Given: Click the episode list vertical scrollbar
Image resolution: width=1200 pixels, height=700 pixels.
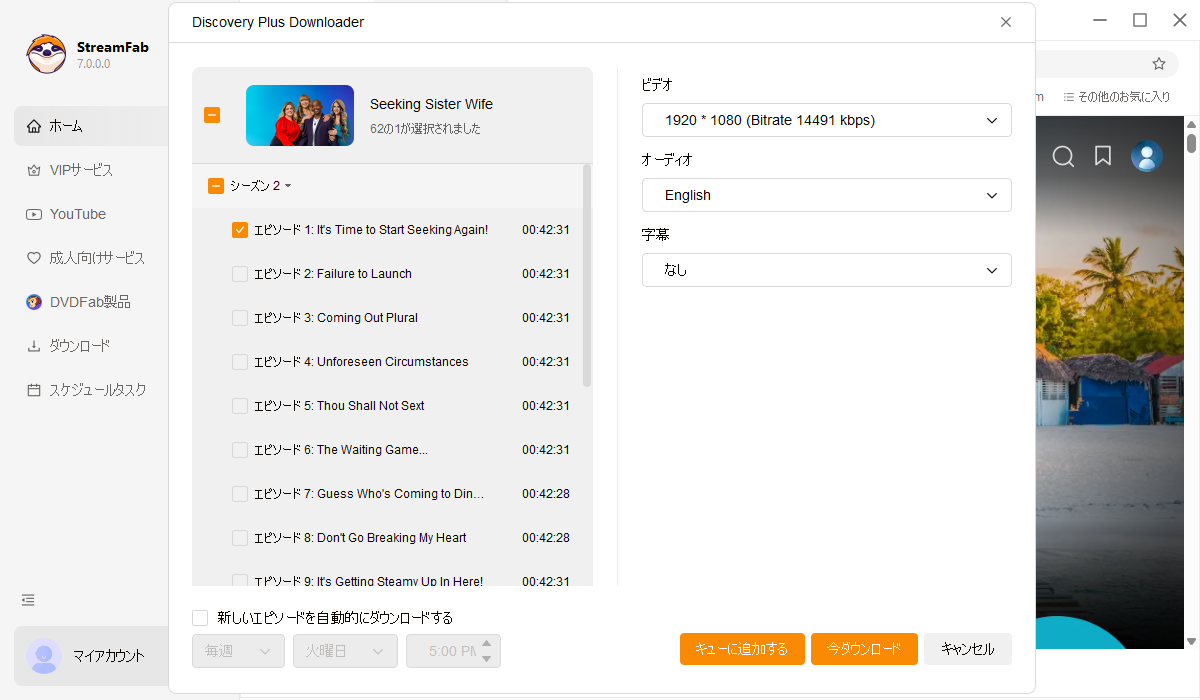Looking at the screenshot, I should click(587, 275).
